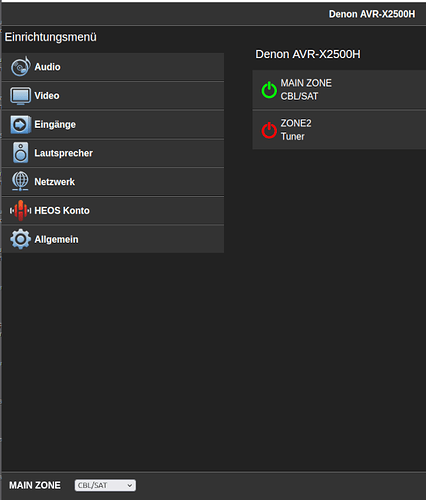The height and width of the screenshot is (500, 426).
Task: Click the Video monitor icon
Action: (x=21, y=96)
